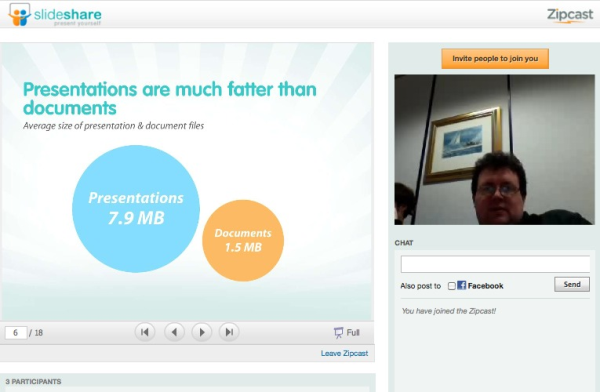
Task: Click the 3 PARTICIPANTS heading
Action: click(x=33, y=382)
